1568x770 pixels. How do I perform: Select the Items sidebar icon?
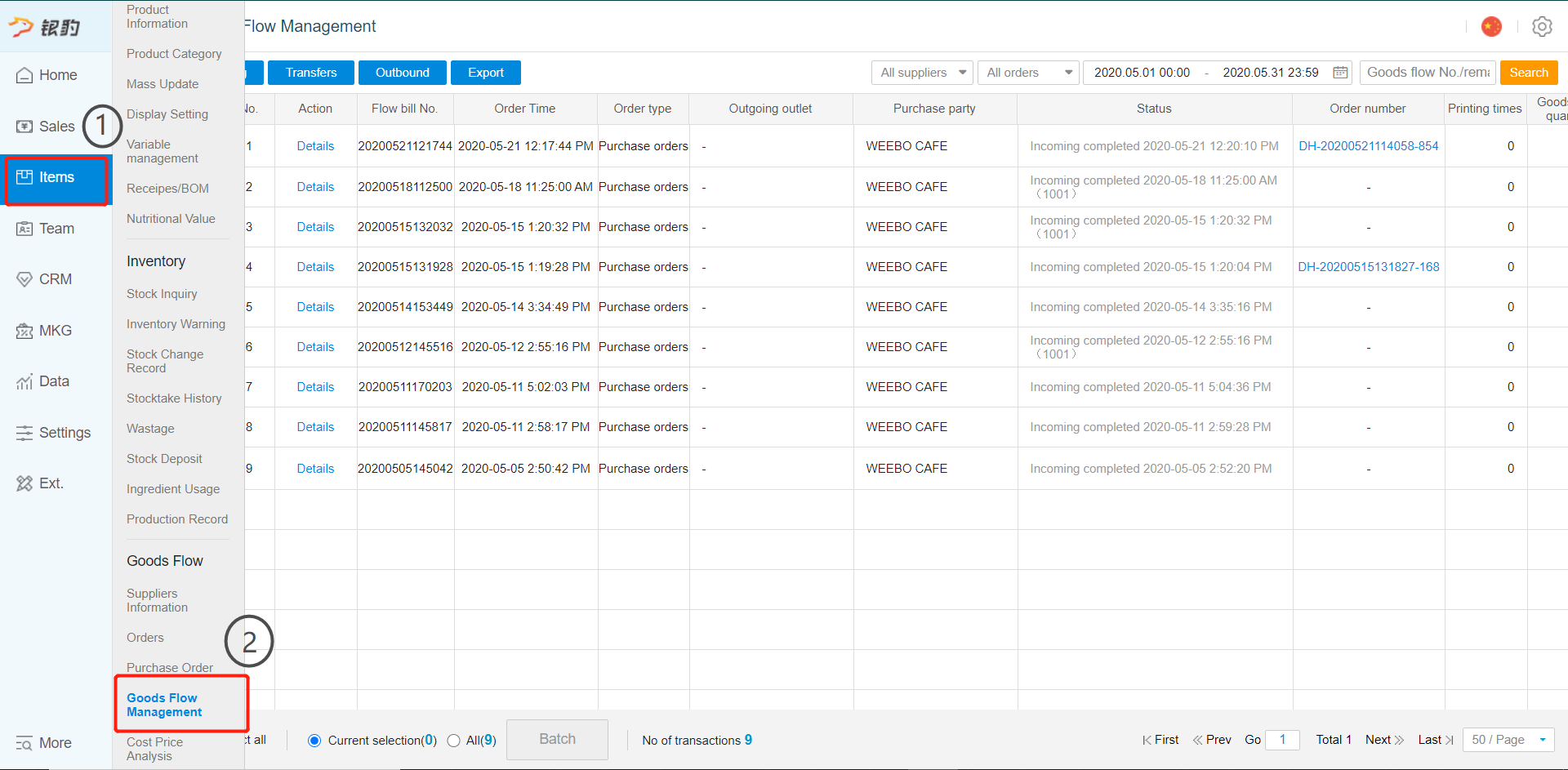coord(24,177)
